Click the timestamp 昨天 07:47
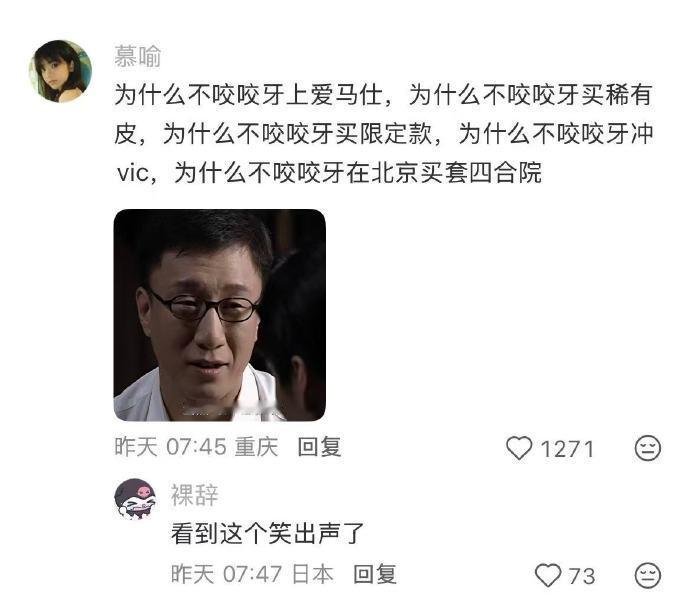Screen dimensions: 690x604 point(227,574)
